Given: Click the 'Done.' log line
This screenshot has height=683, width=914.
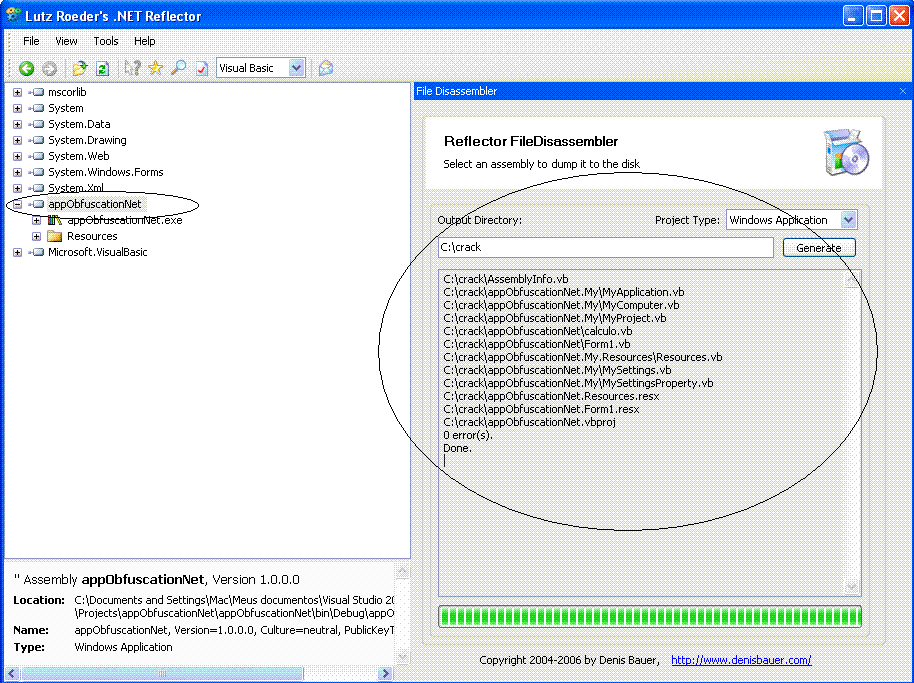Looking at the screenshot, I should [458, 448].
